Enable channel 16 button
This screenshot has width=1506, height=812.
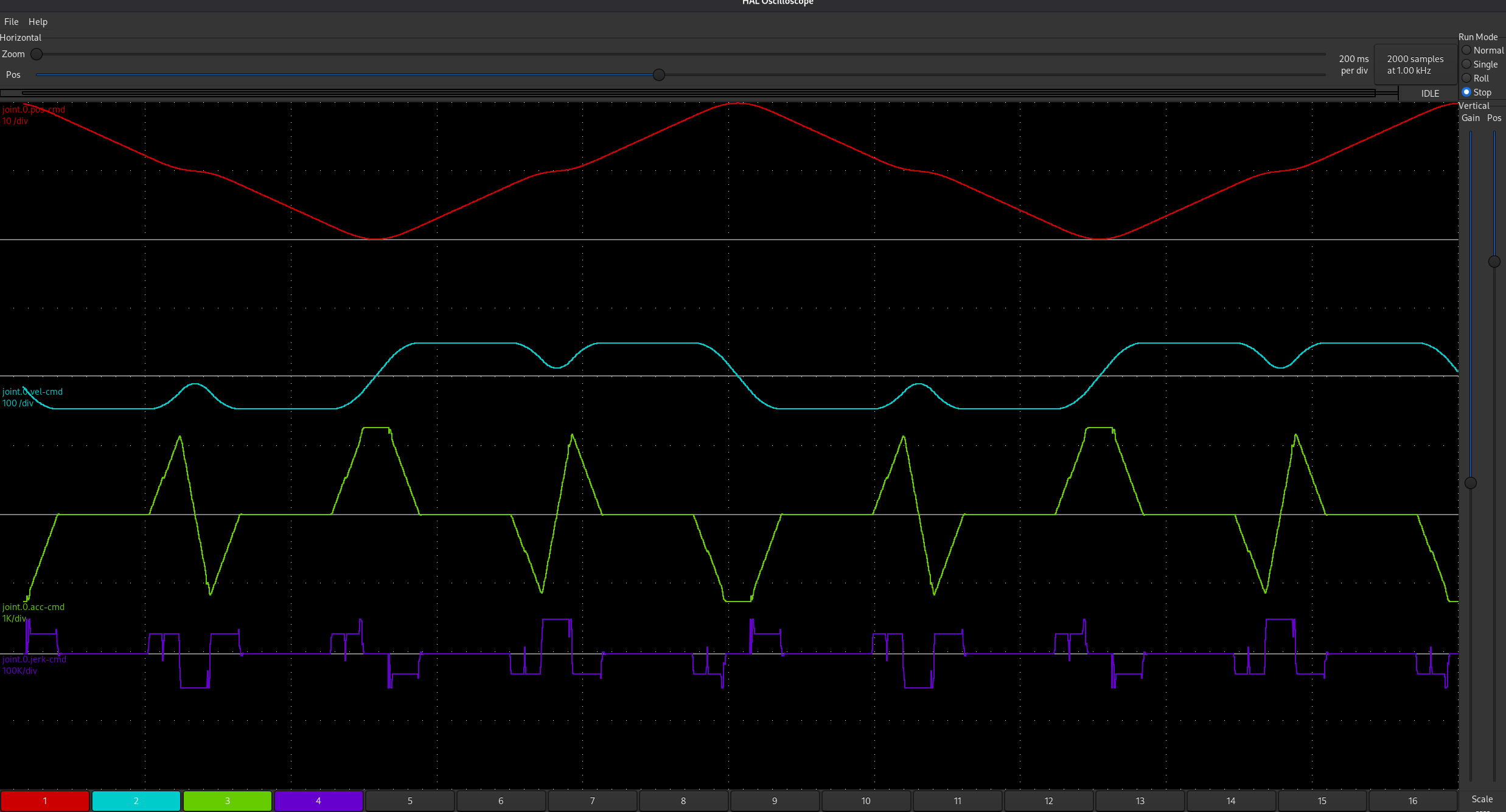coord(1413,800)
